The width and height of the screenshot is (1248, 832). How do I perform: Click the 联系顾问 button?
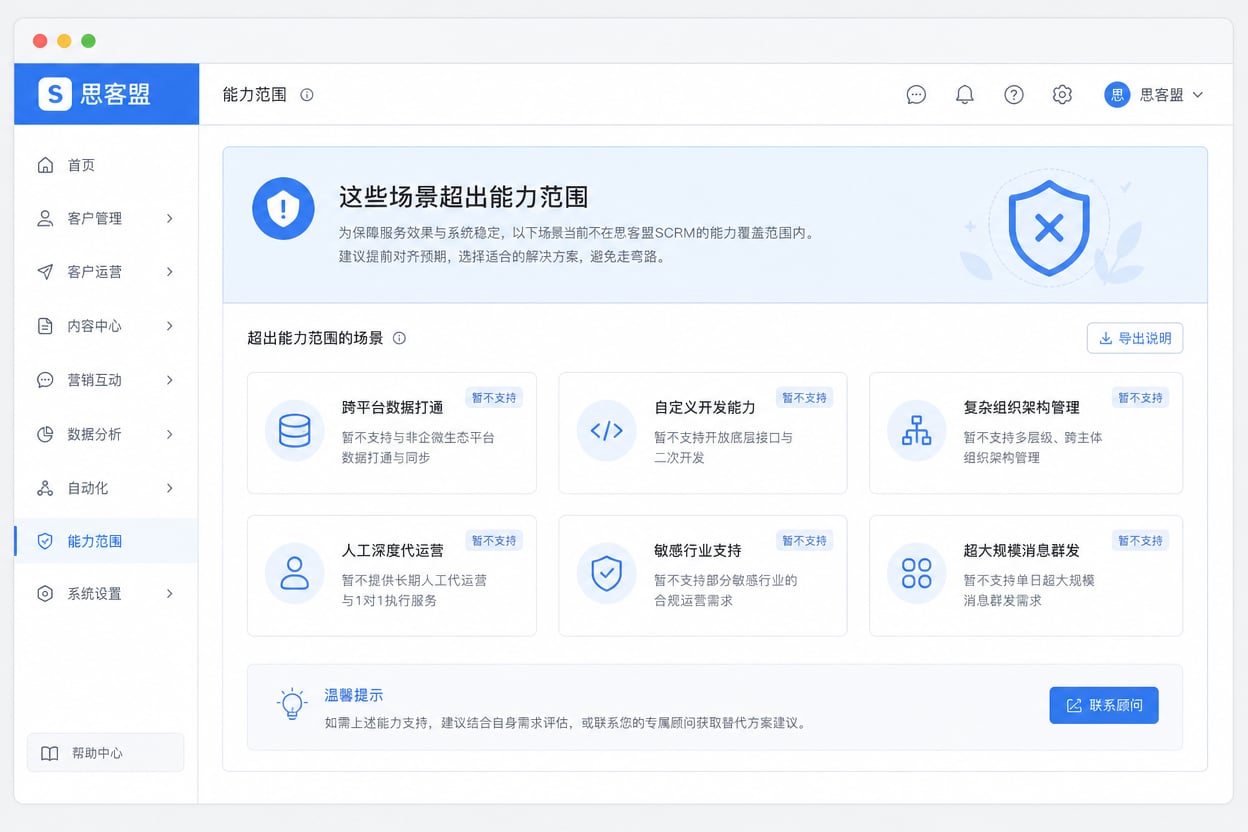click(x=1104, y=705)
